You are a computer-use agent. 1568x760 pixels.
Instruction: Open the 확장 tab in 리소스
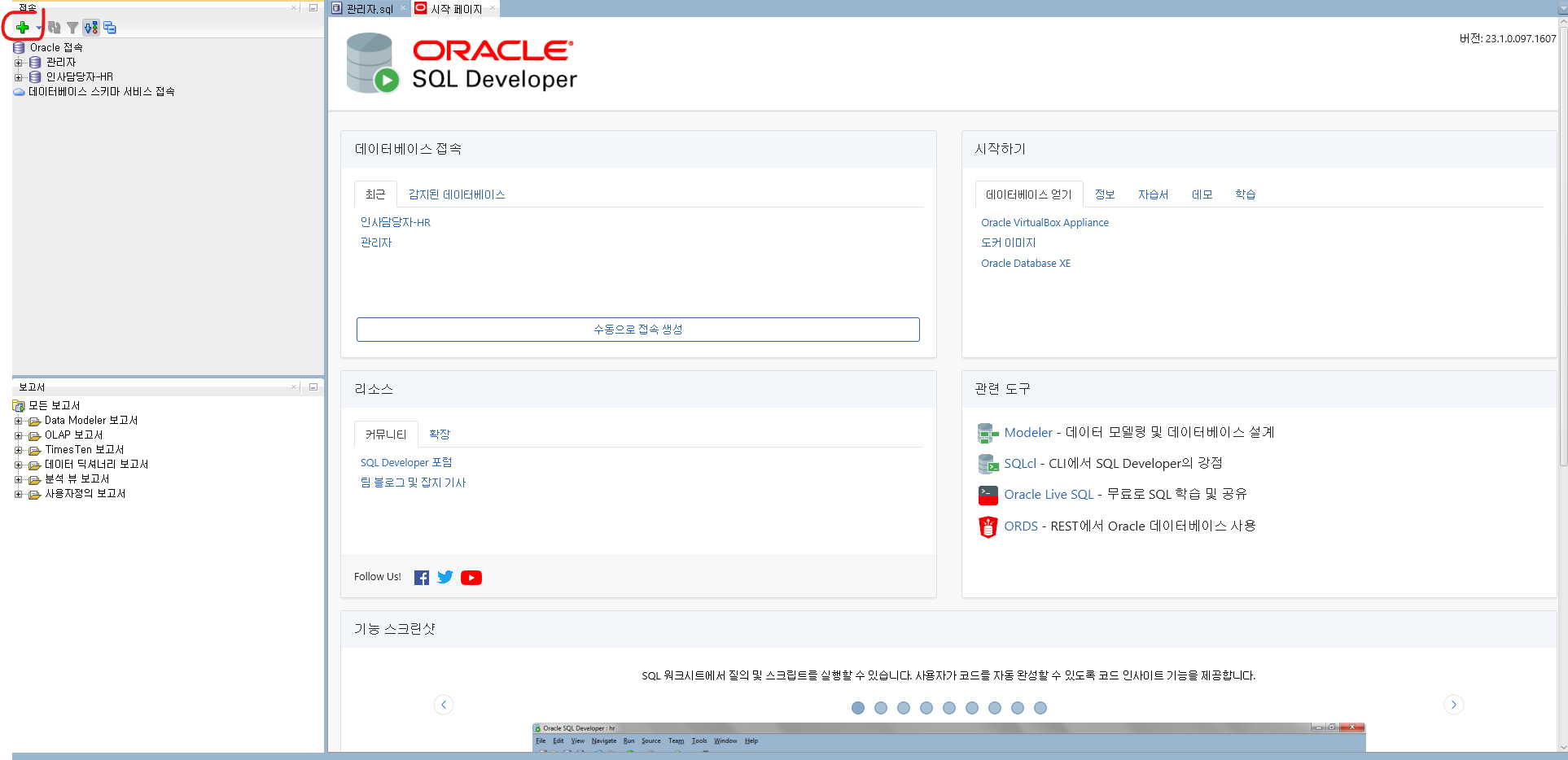click(x=440, y=435)
